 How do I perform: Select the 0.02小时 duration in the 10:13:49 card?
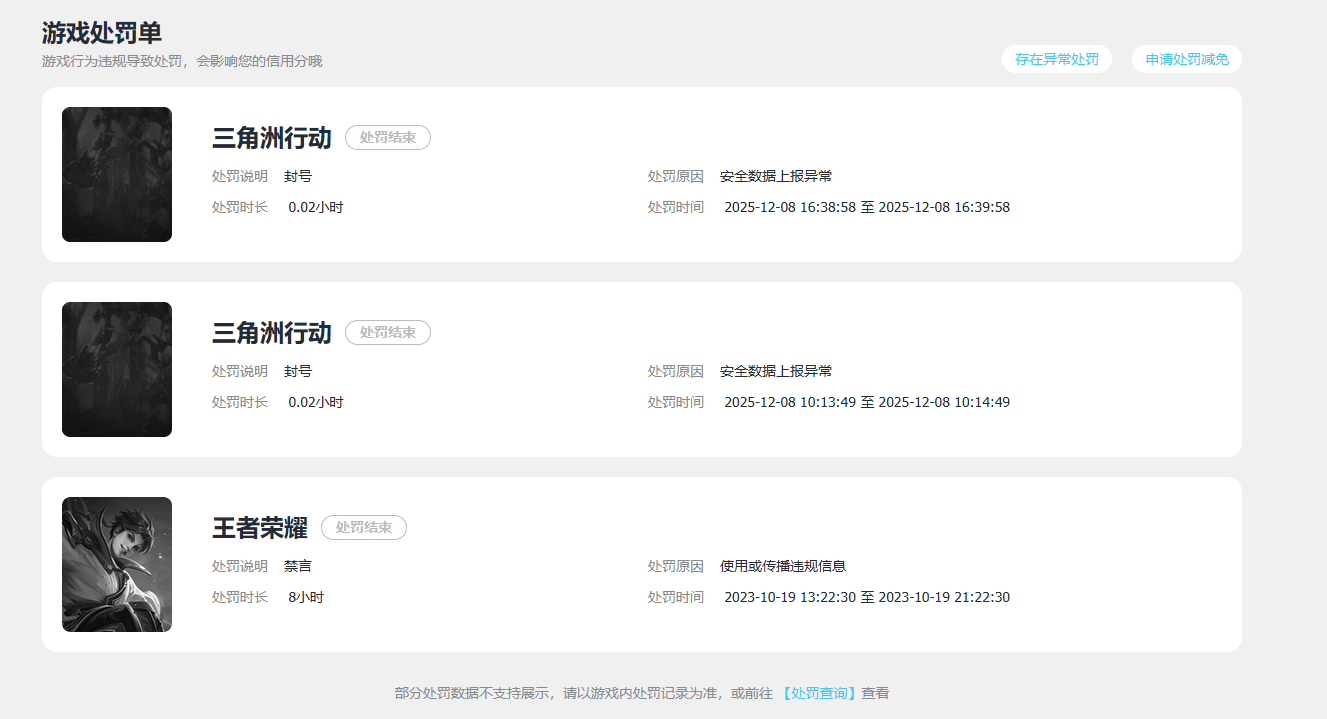pos(316,402)
